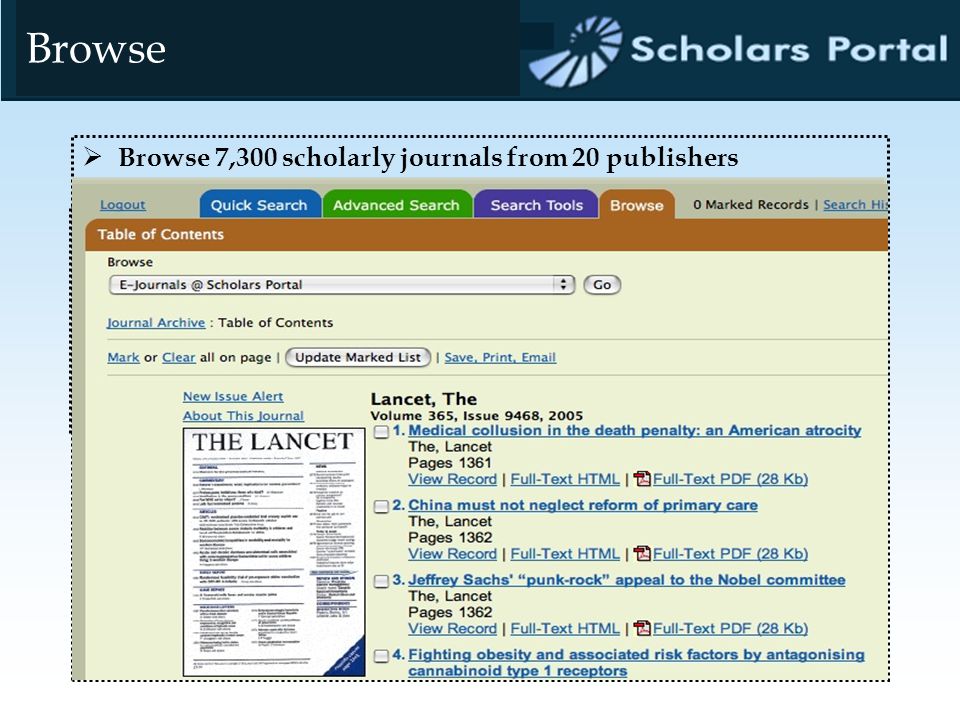960x720 pixels.
Task: View Record for Medical collusion article
Action: [x=452, y=479]
